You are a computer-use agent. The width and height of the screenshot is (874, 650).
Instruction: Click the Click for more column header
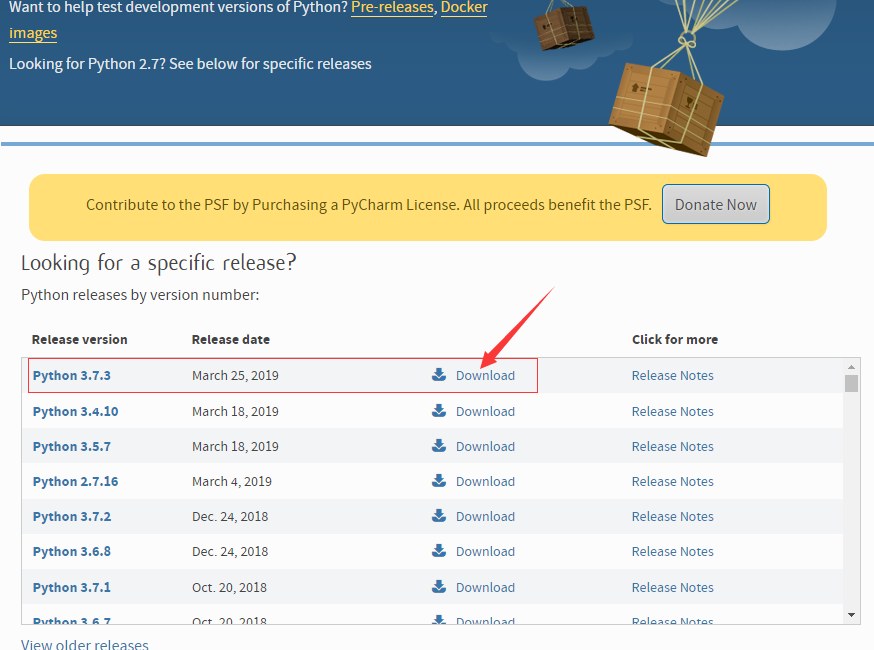pos(675,339)
